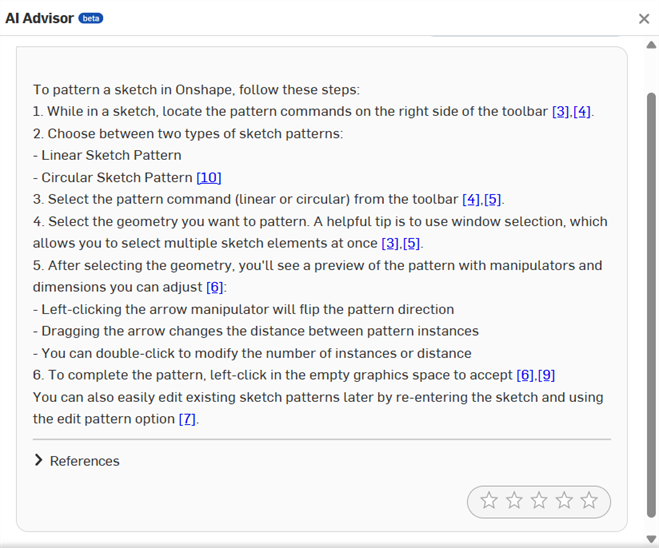Open reference [3] after window selection tip
659x548 pixels.
pyautogui.click(x=391, y=243)
